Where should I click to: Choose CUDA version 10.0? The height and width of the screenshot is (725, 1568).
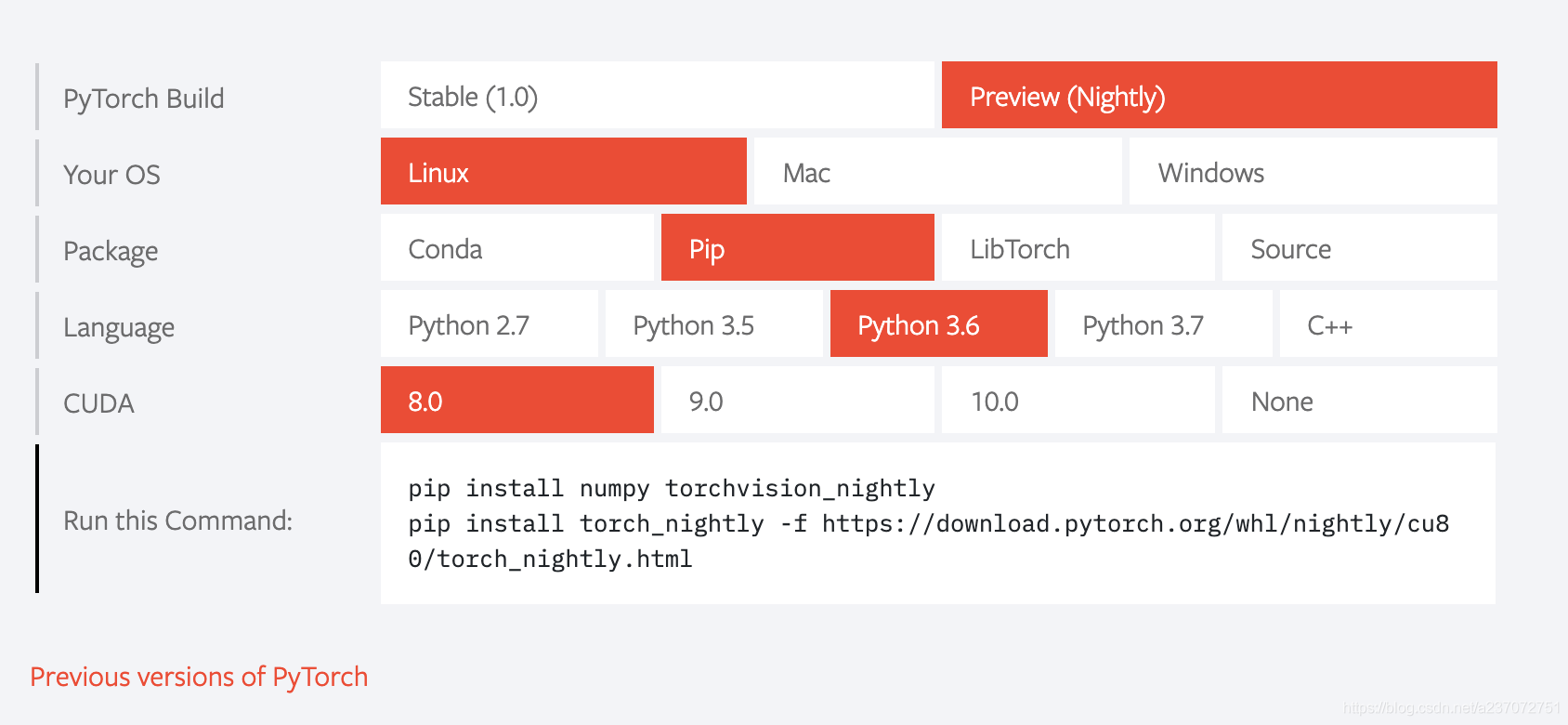coord(1078,401)
